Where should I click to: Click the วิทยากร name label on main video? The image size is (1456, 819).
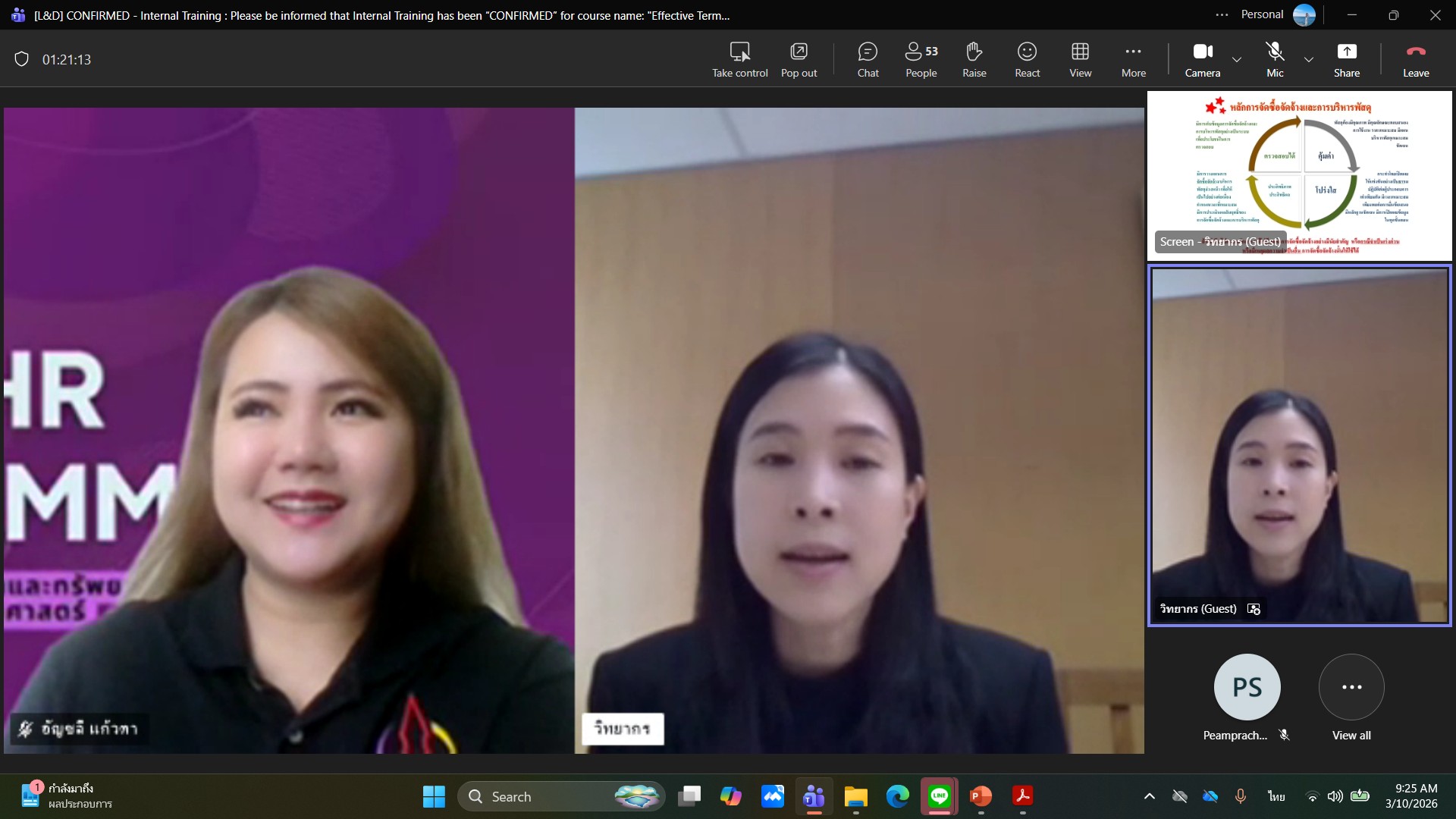[x=623, y=729]
